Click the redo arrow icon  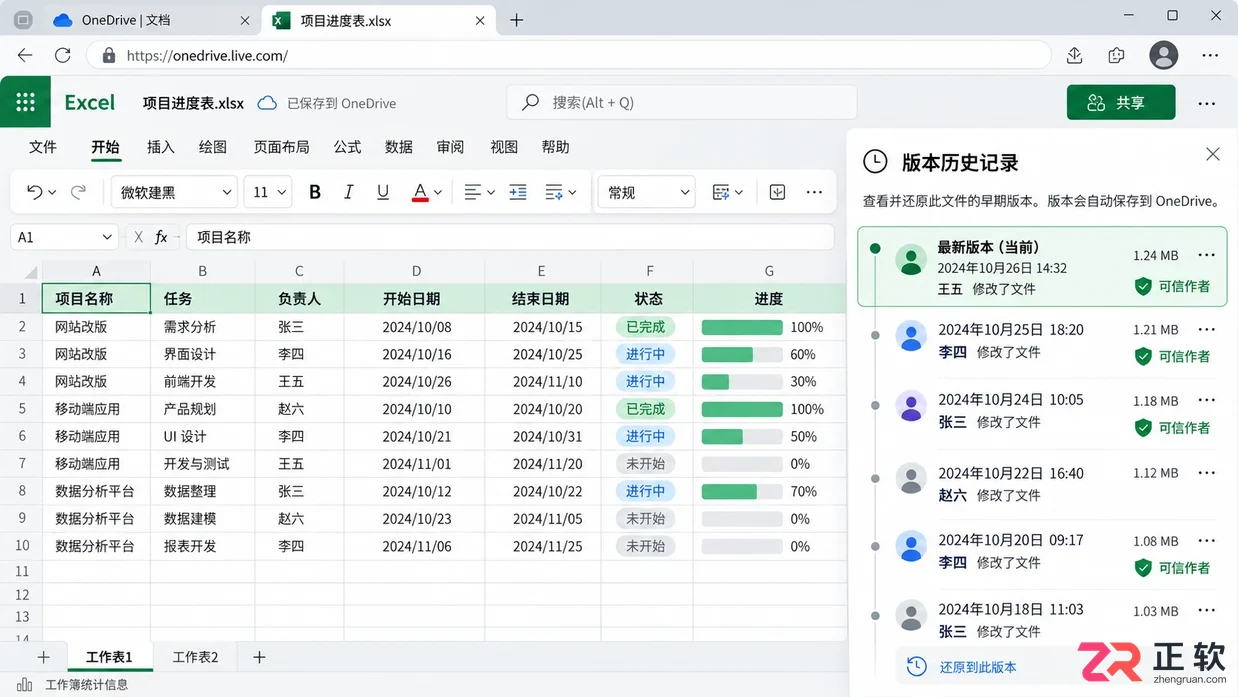coord(78,192)
